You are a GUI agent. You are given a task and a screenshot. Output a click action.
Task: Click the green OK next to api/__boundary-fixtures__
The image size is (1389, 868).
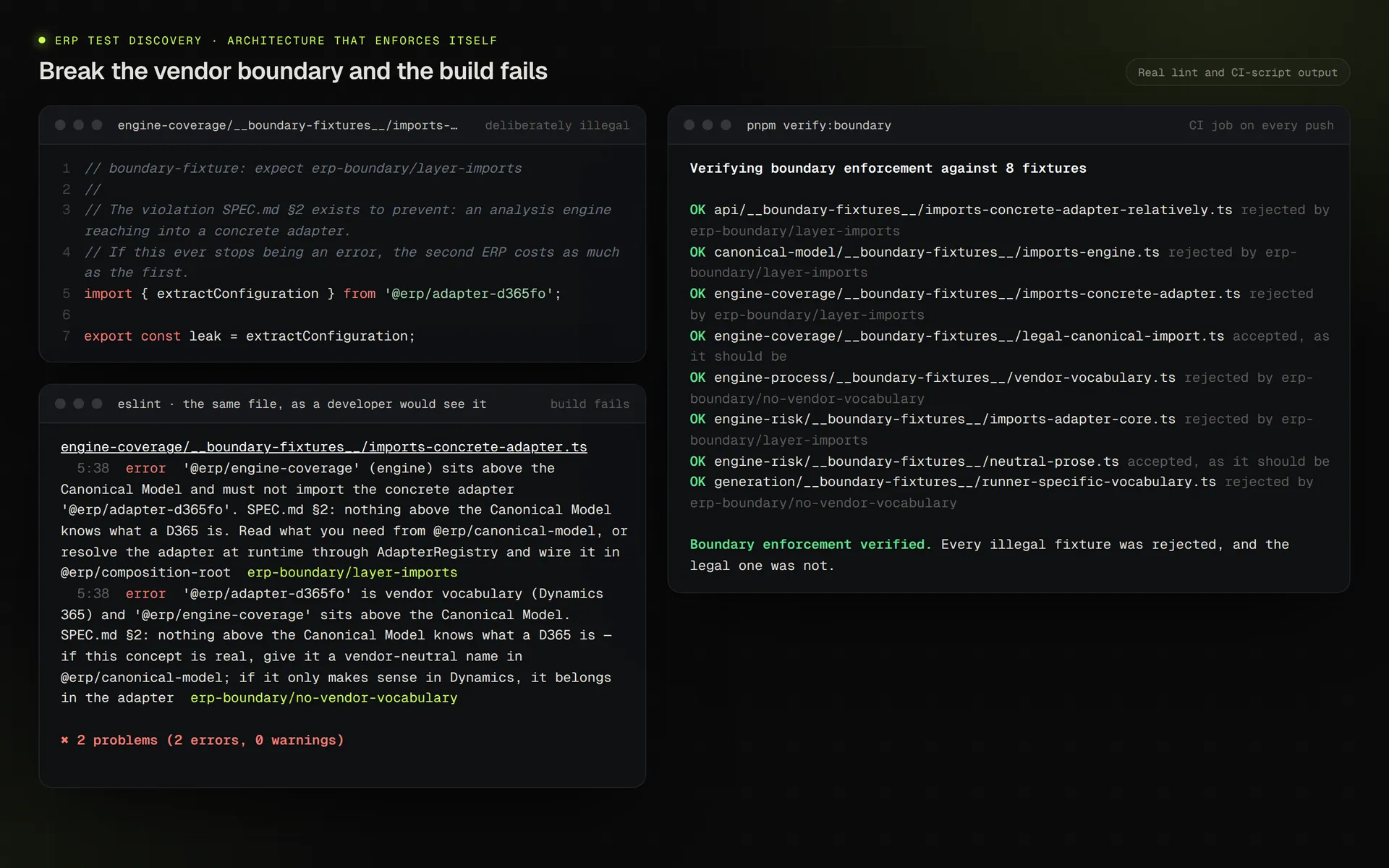697,210
